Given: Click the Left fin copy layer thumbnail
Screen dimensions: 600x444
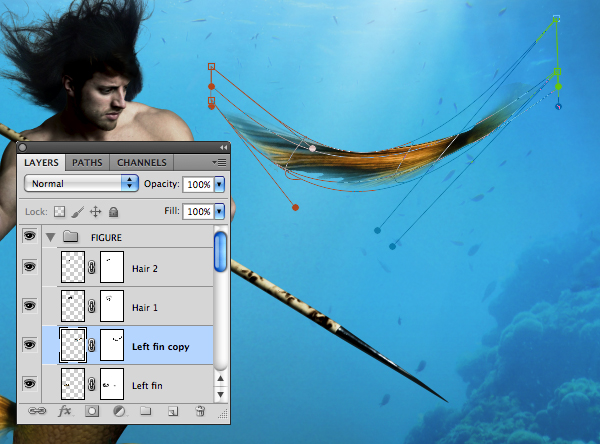Looking at the screenshot, I should coord(73,345).
